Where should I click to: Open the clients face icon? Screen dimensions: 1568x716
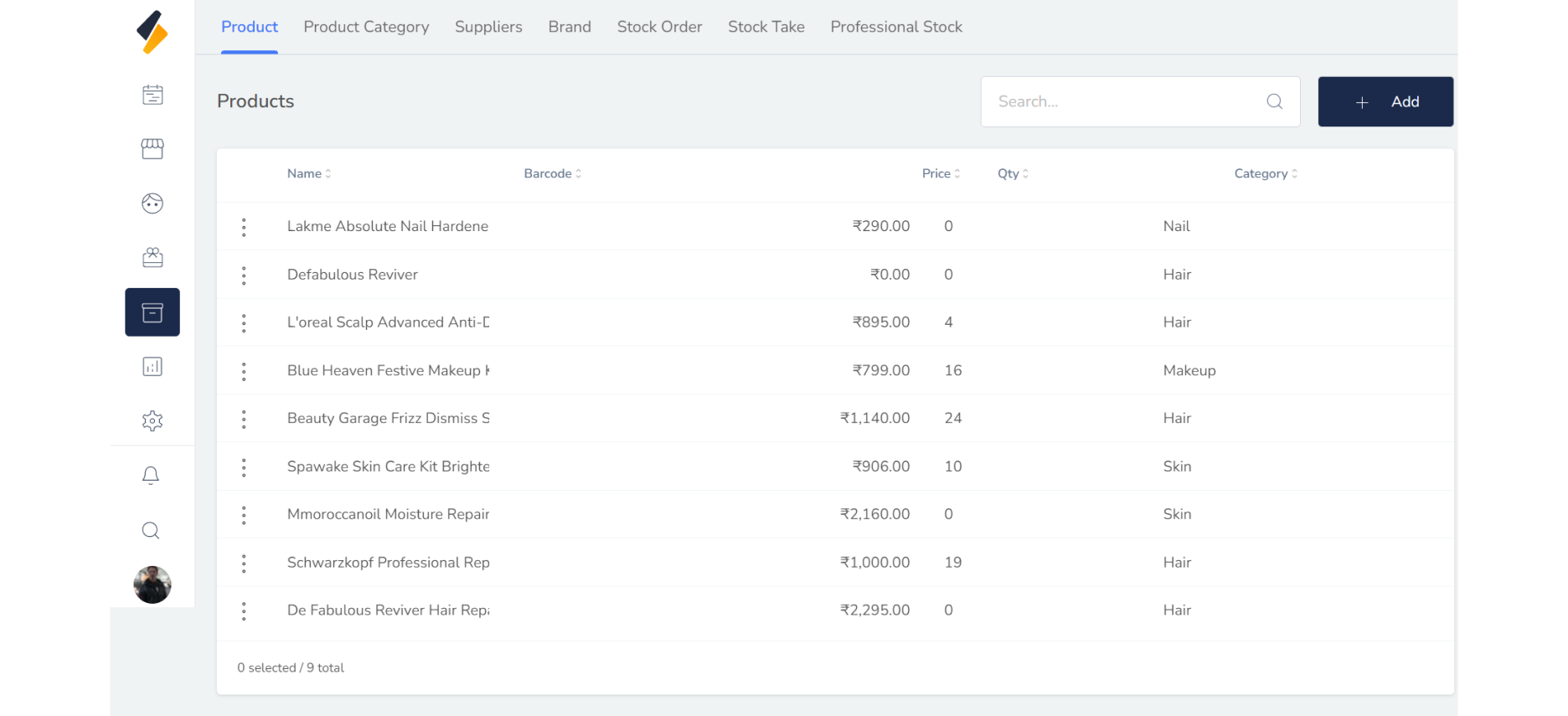(152, 203)
